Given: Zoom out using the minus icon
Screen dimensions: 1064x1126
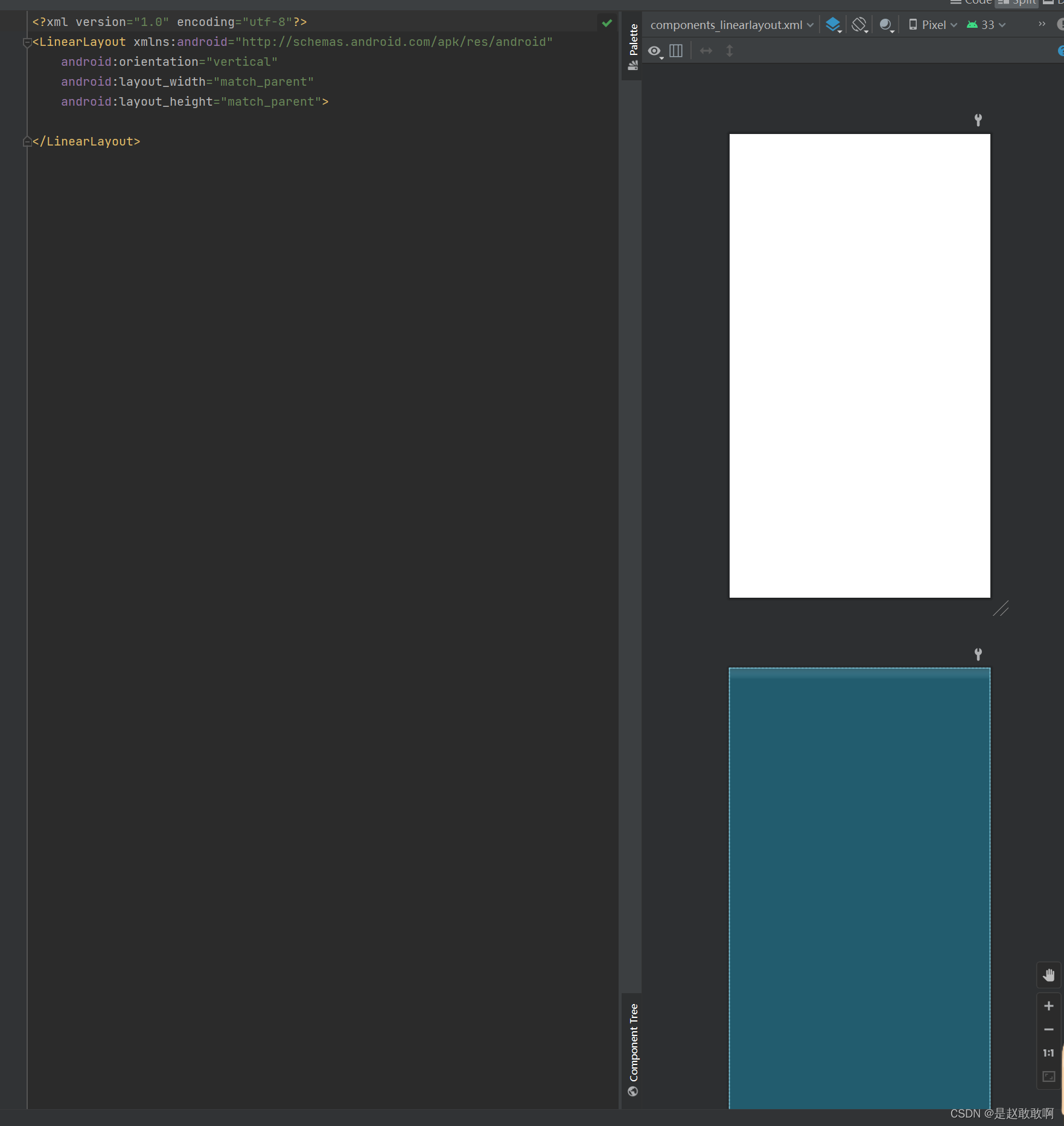Looking at the screenshot, I should click(x=1049, y=1029).
